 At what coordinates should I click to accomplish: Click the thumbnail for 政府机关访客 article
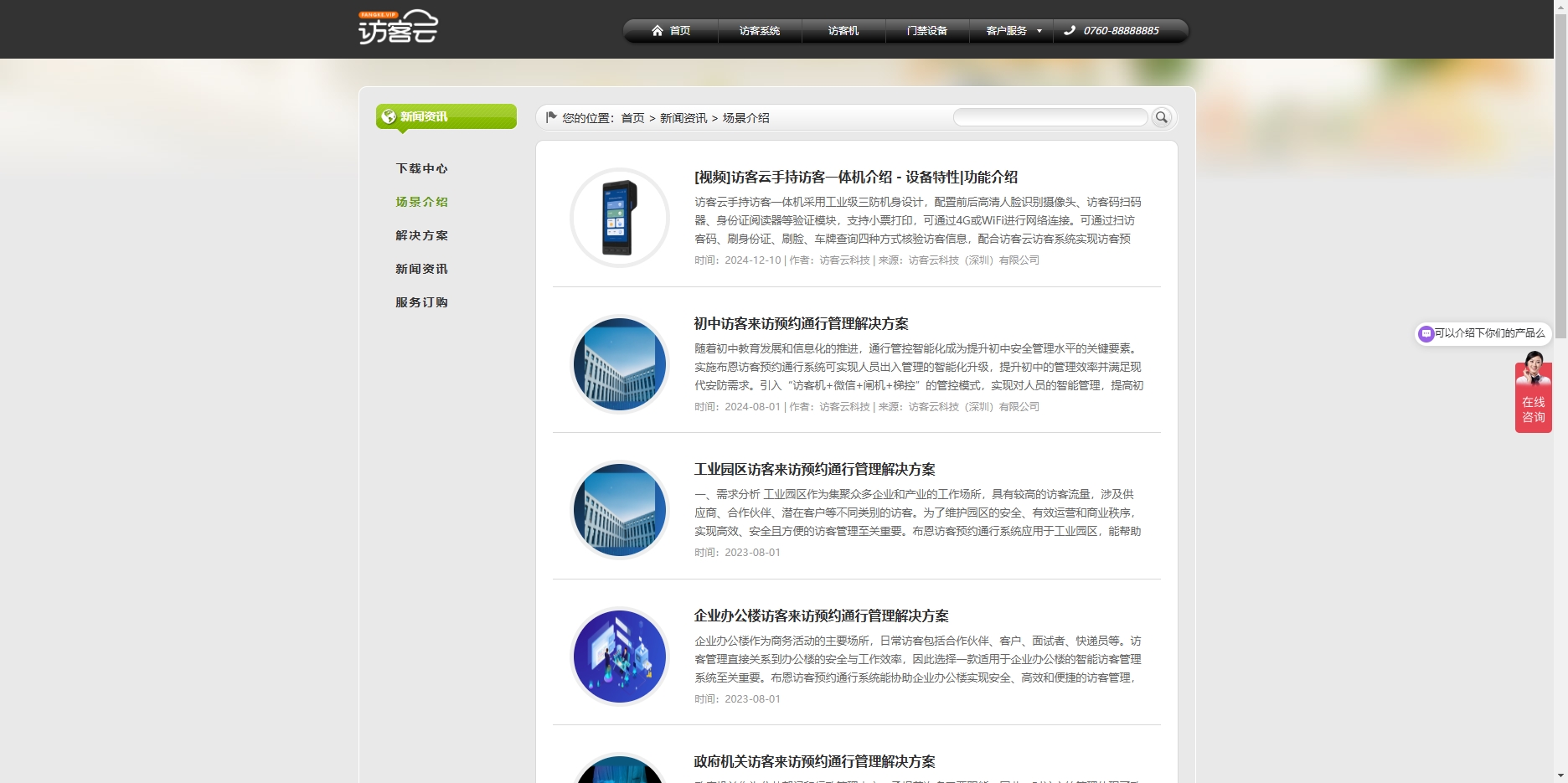pos(620,769)
